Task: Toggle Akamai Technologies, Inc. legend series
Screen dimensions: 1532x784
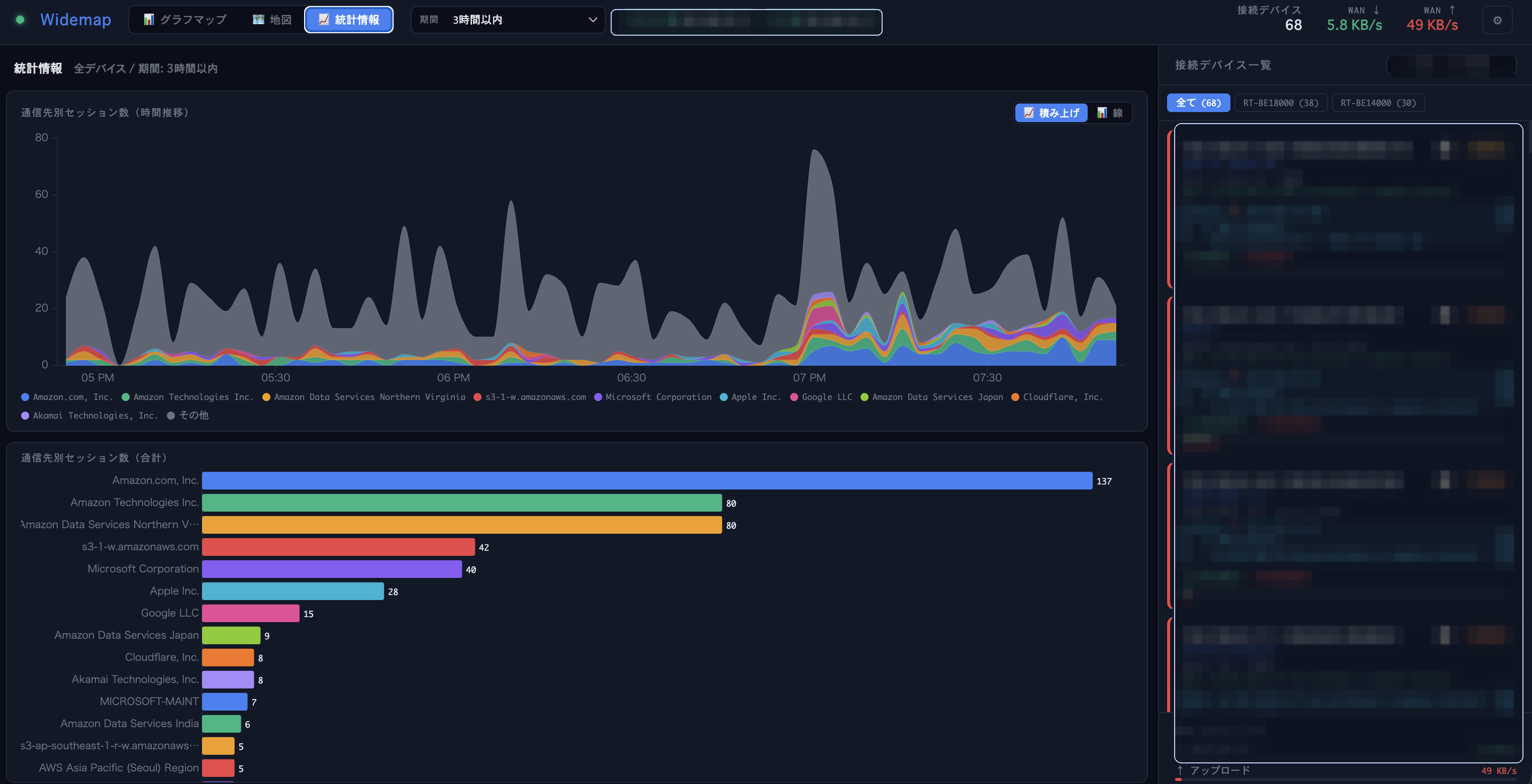Action: coord(90,415)
